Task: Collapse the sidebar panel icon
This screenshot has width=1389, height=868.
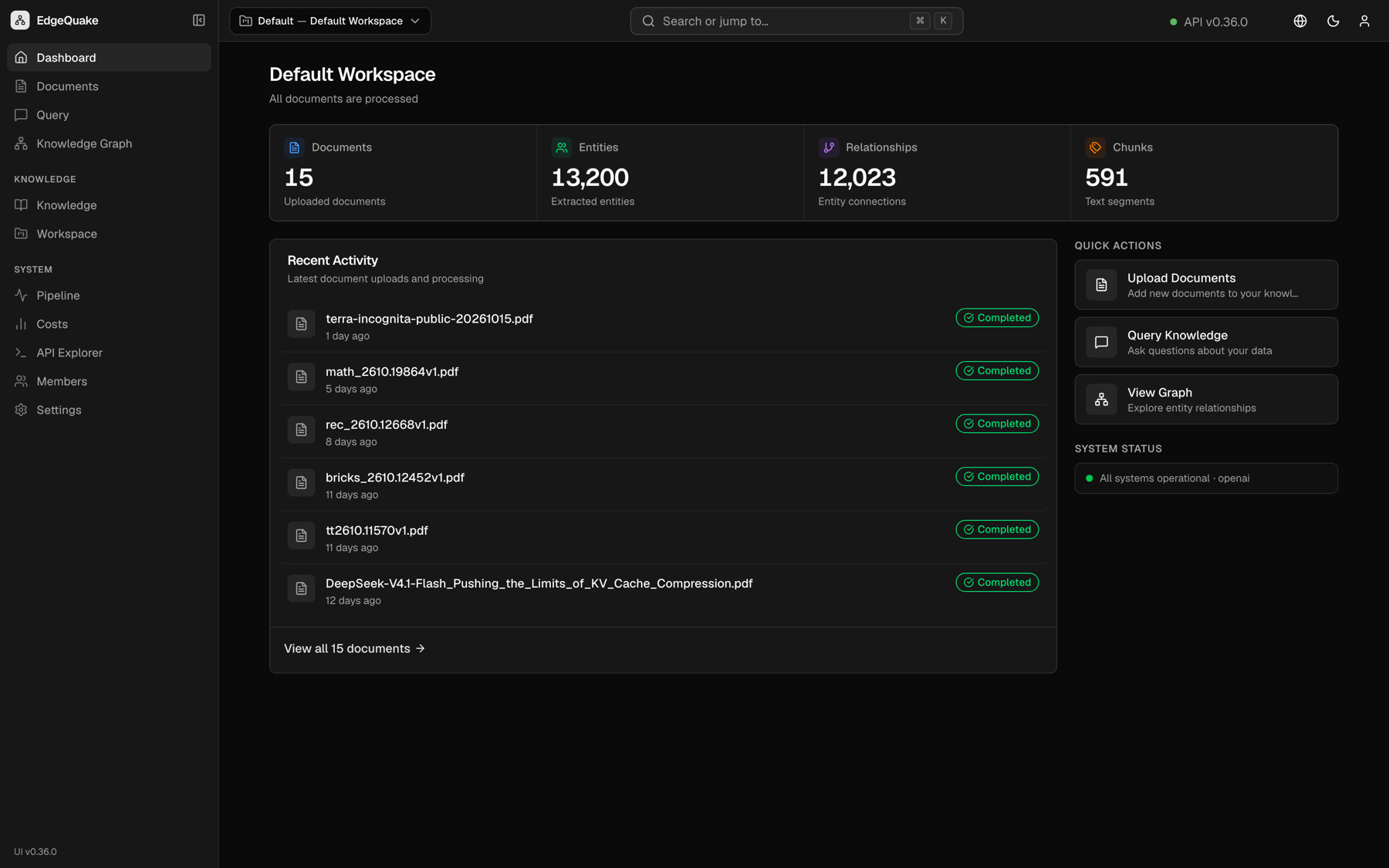Action: pyautogui.click(x=198, y=21)
